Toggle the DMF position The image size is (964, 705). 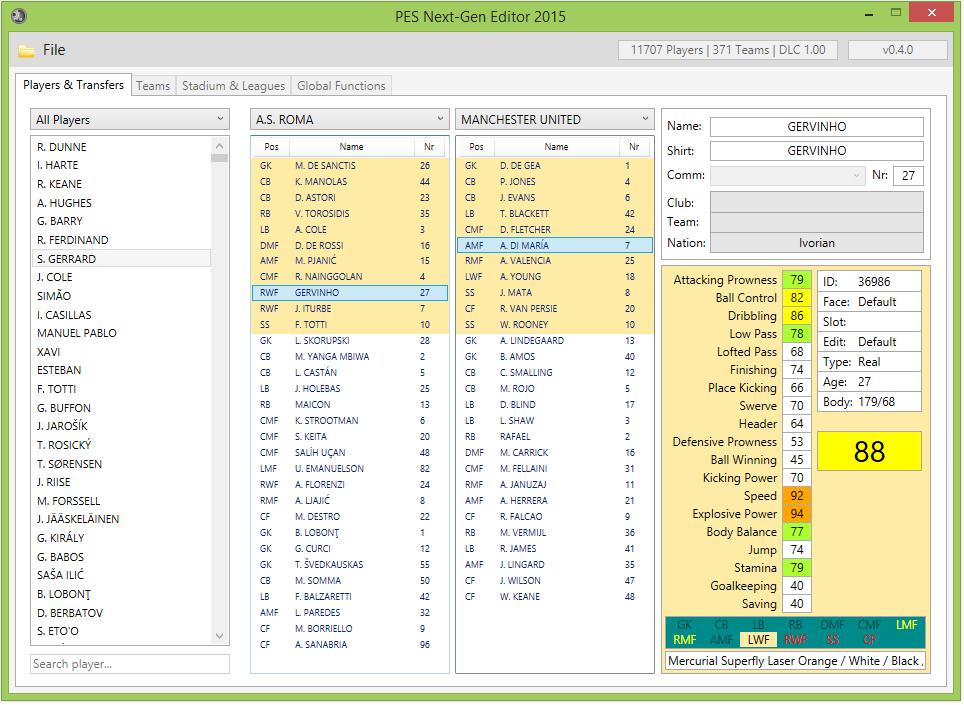point(832,624)
